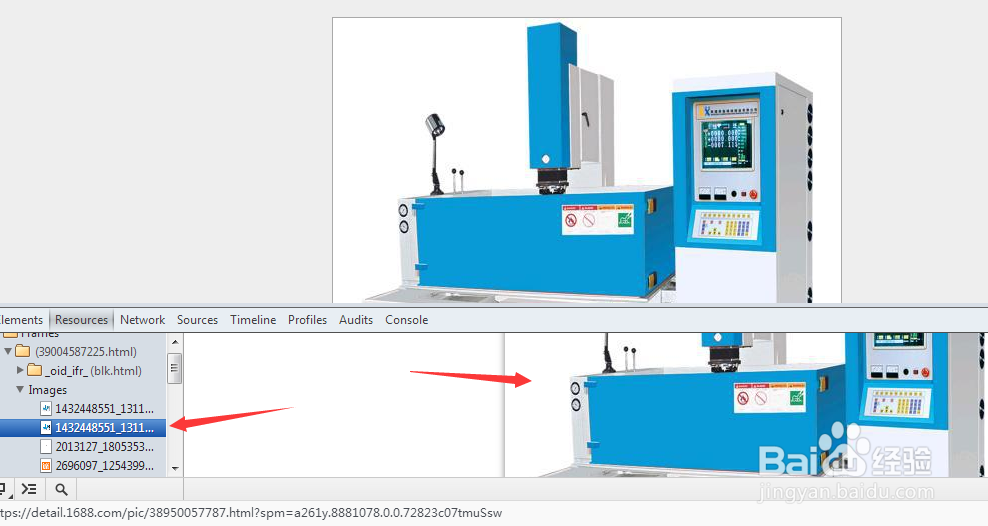
Task: Switch to the Network tab
Action: (142, 320)
